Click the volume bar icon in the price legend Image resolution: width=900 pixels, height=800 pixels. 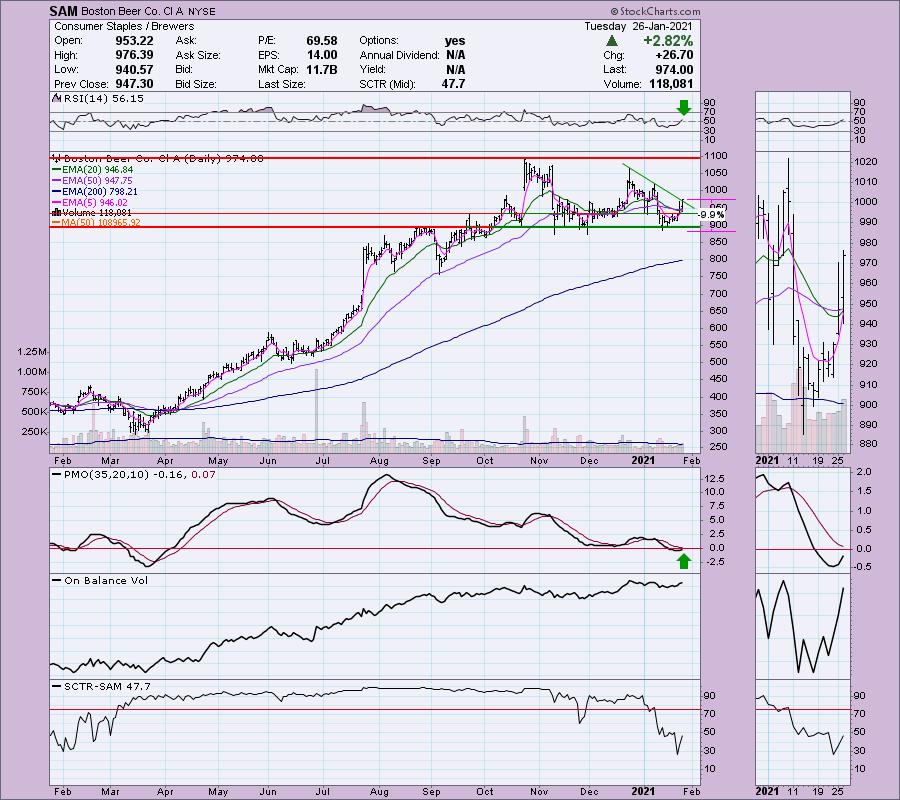[56, 213]
